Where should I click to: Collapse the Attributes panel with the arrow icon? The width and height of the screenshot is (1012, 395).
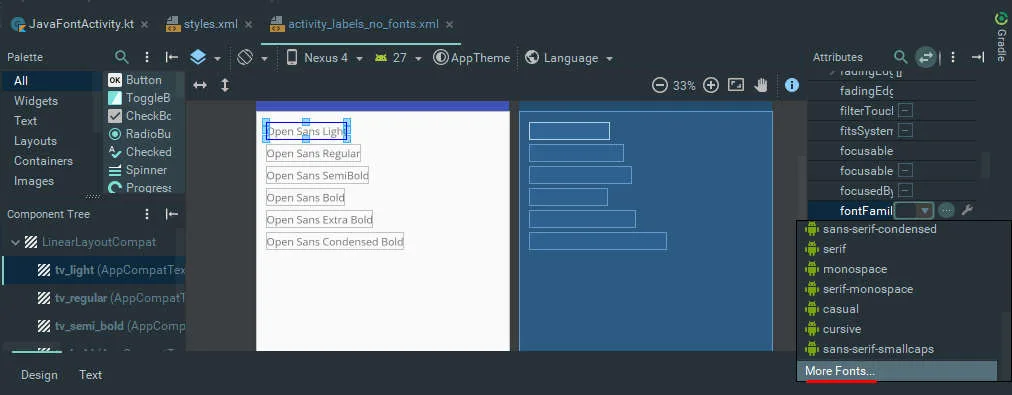point(977,57)
